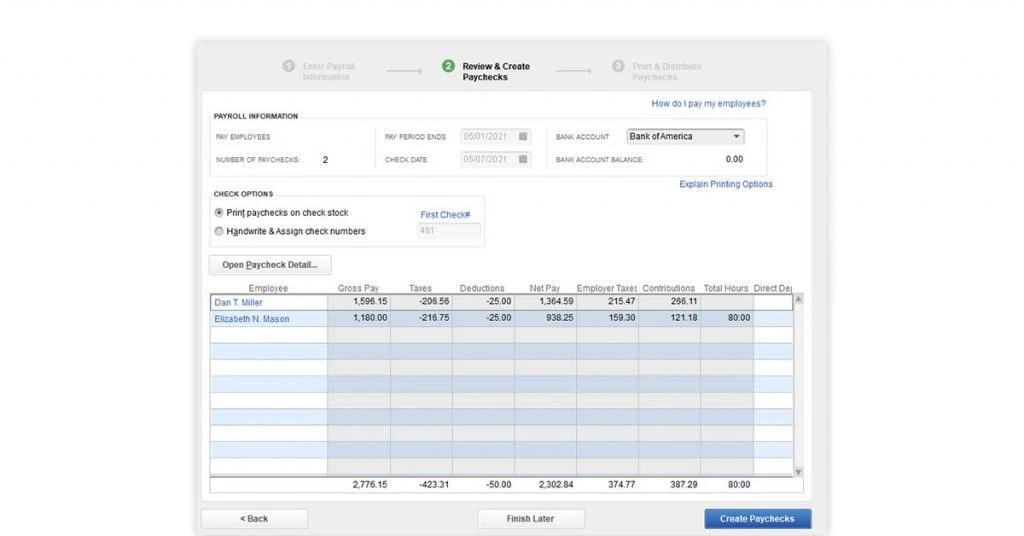Click the Create Paychecks button
This screenshot has height=536, width=1024.
(x=758, y=518)
